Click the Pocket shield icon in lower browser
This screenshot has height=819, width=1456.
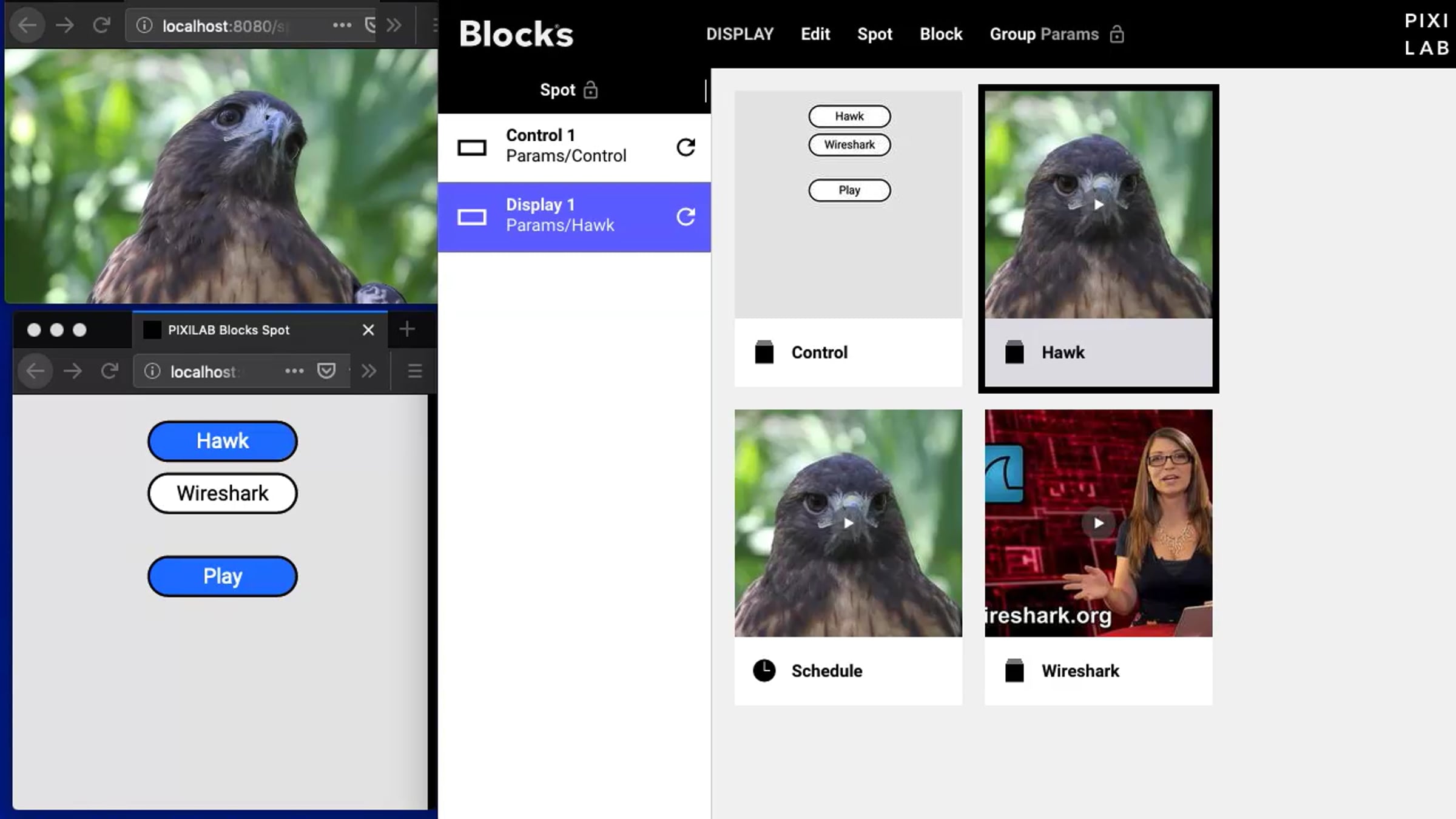coord(326,371)
